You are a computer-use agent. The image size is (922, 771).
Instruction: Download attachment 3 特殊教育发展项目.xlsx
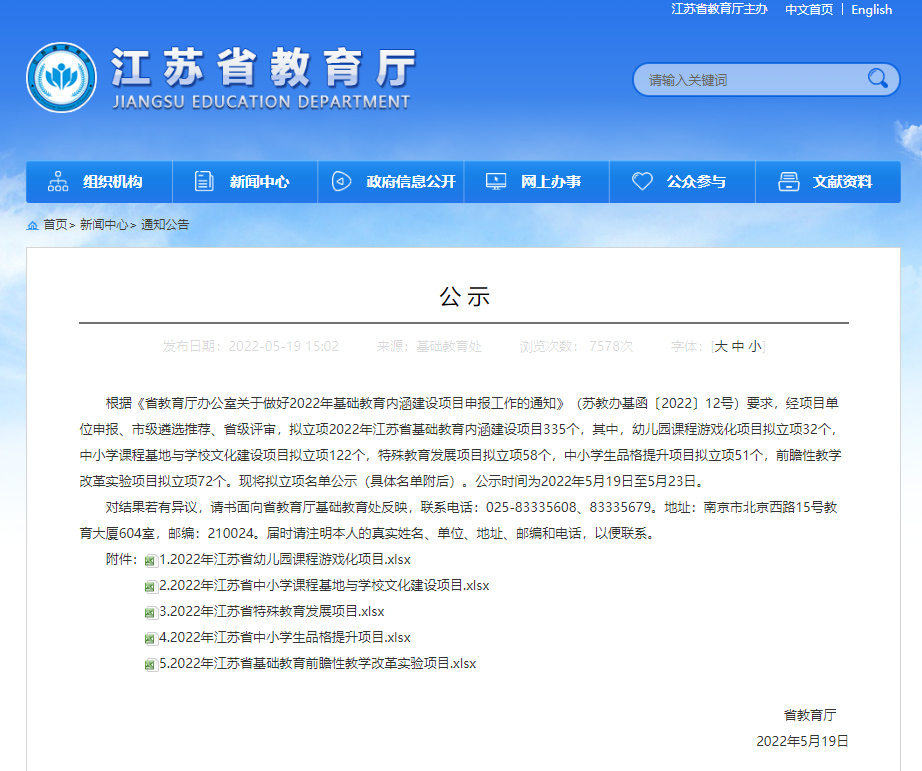click(271, 611)
